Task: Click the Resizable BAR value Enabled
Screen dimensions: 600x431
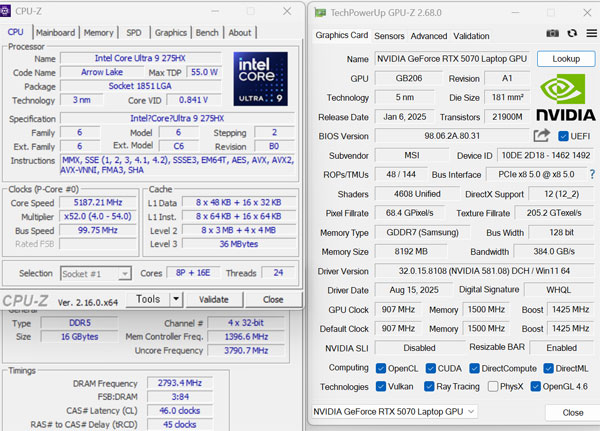Action: coord(561,348)
